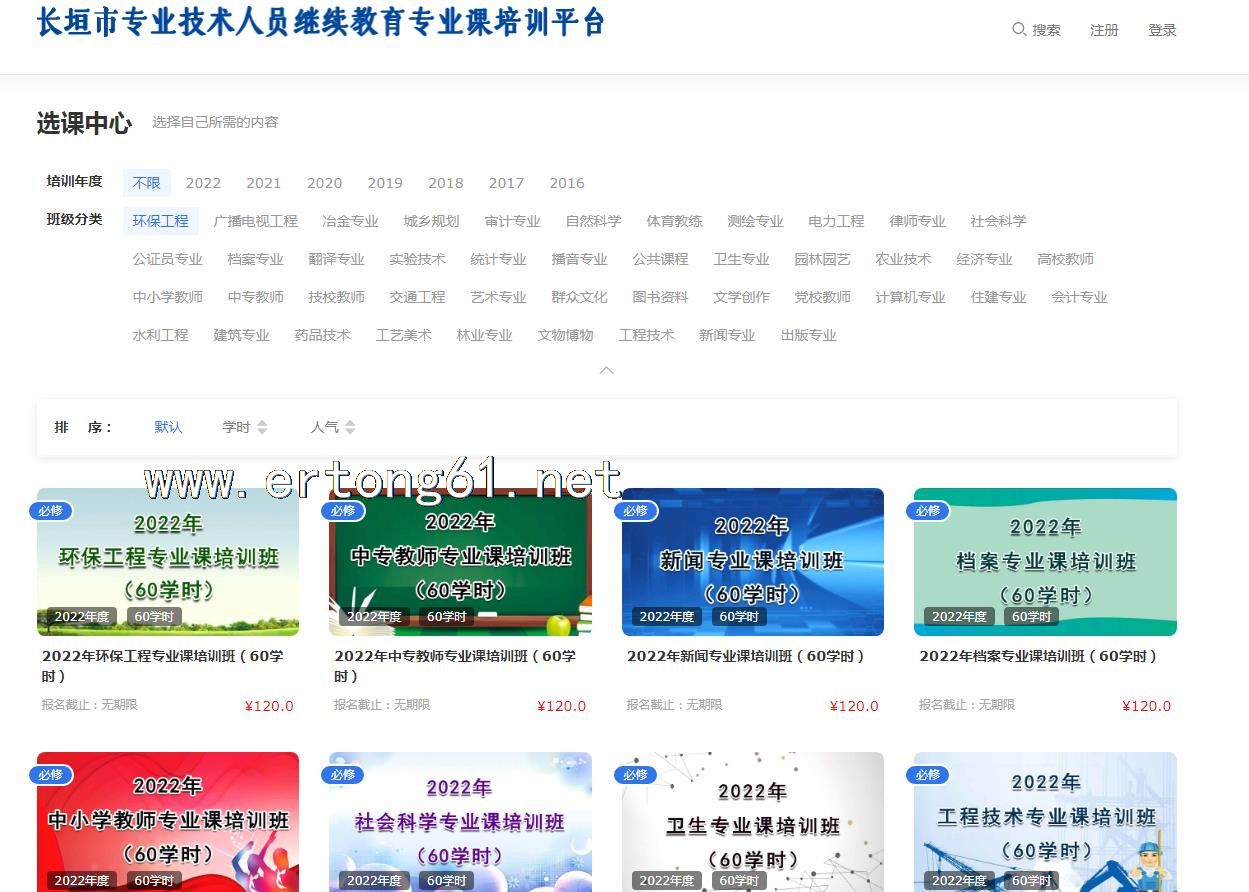Select the 默认 sort option
1249x892 pixels.
click(168, 427)
